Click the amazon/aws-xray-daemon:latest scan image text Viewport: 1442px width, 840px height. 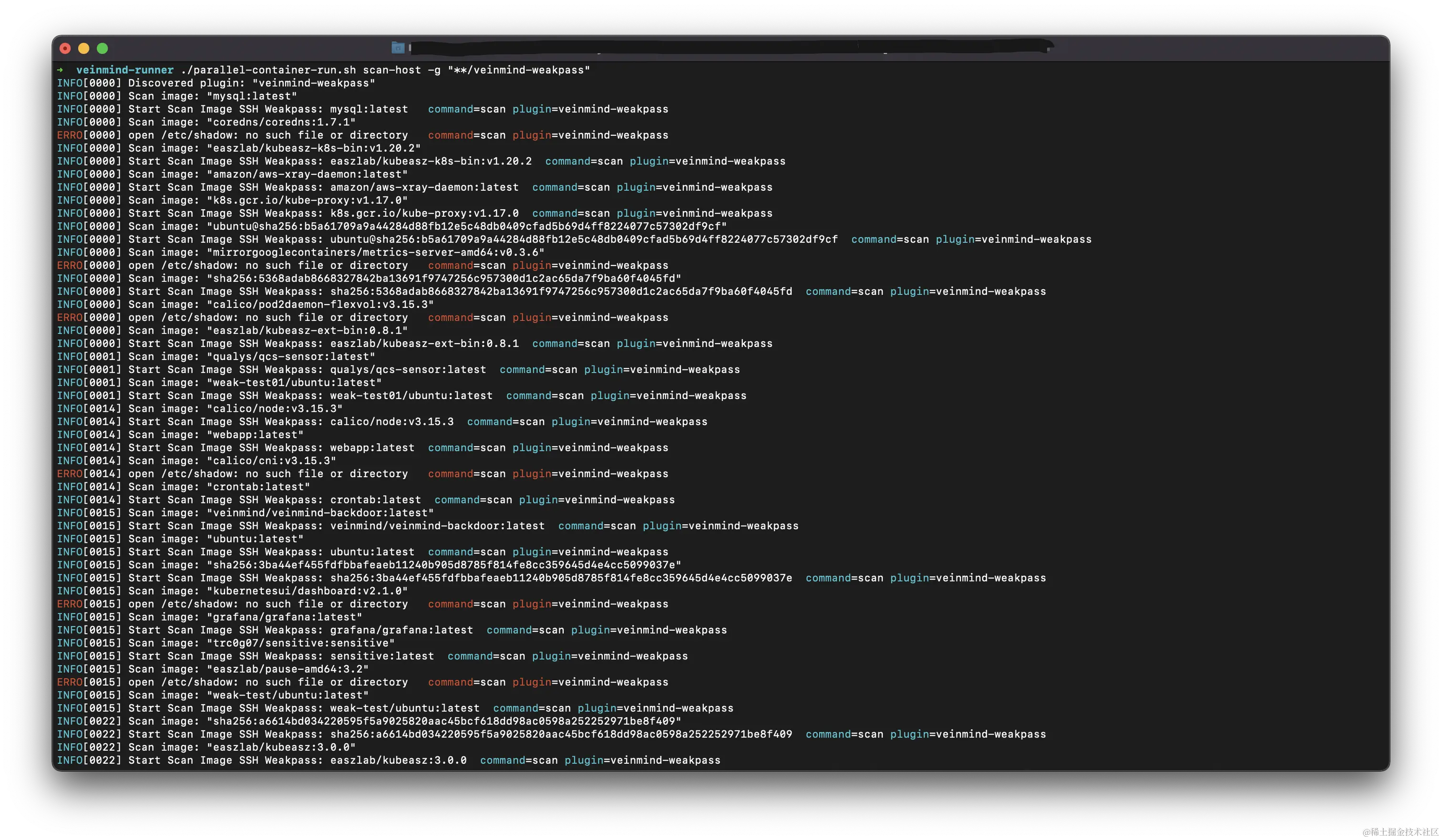[x=307, y=174]
